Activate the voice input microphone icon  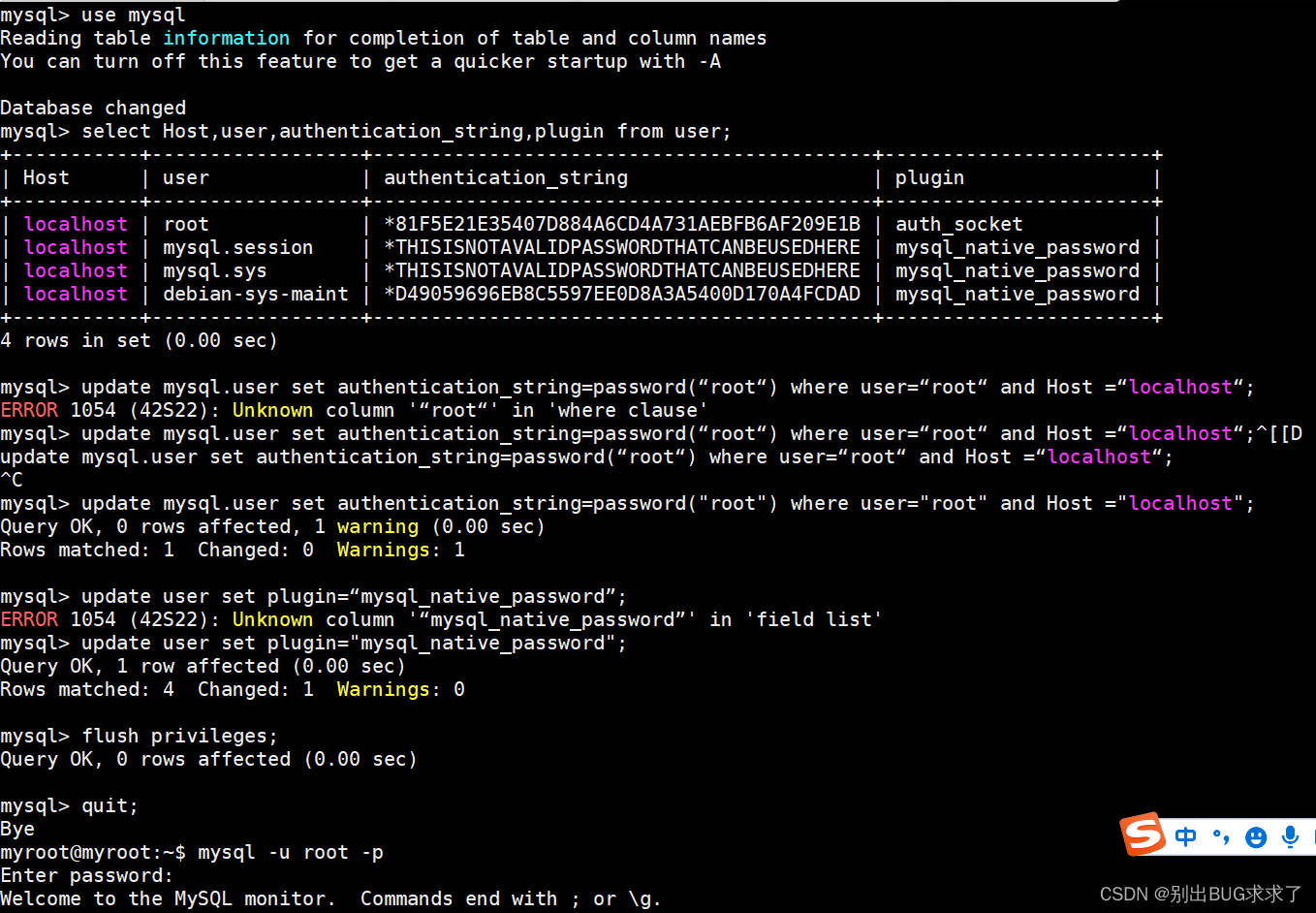coord(1290,837)
